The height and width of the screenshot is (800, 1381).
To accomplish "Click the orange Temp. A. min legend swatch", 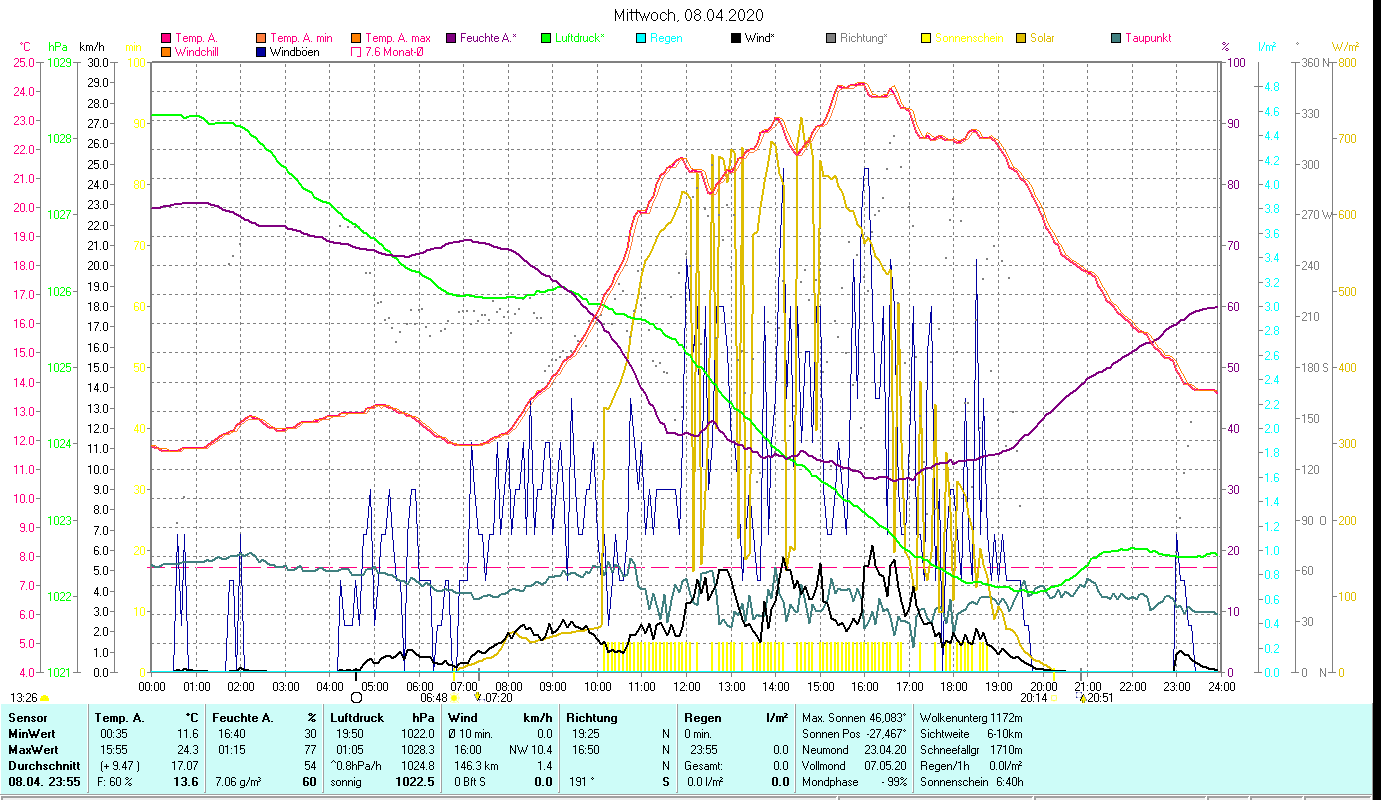I will [261, 39].
